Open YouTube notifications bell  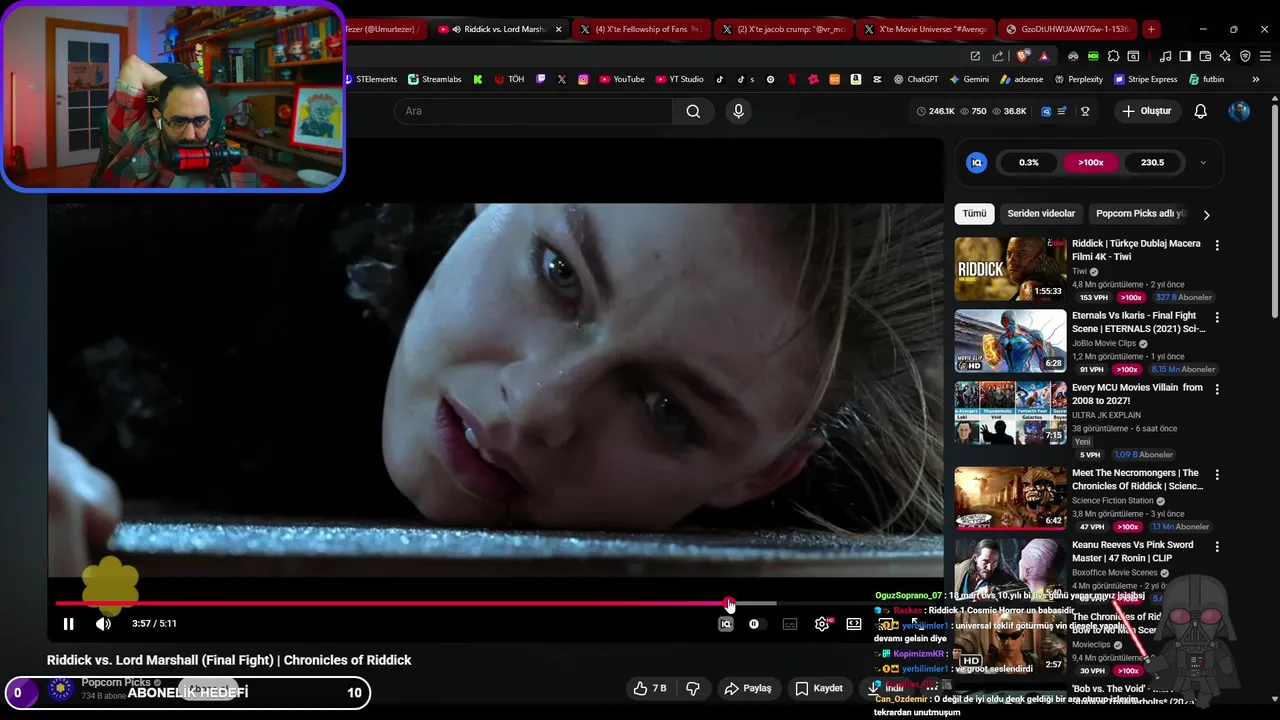click(x=1201, y=111)
